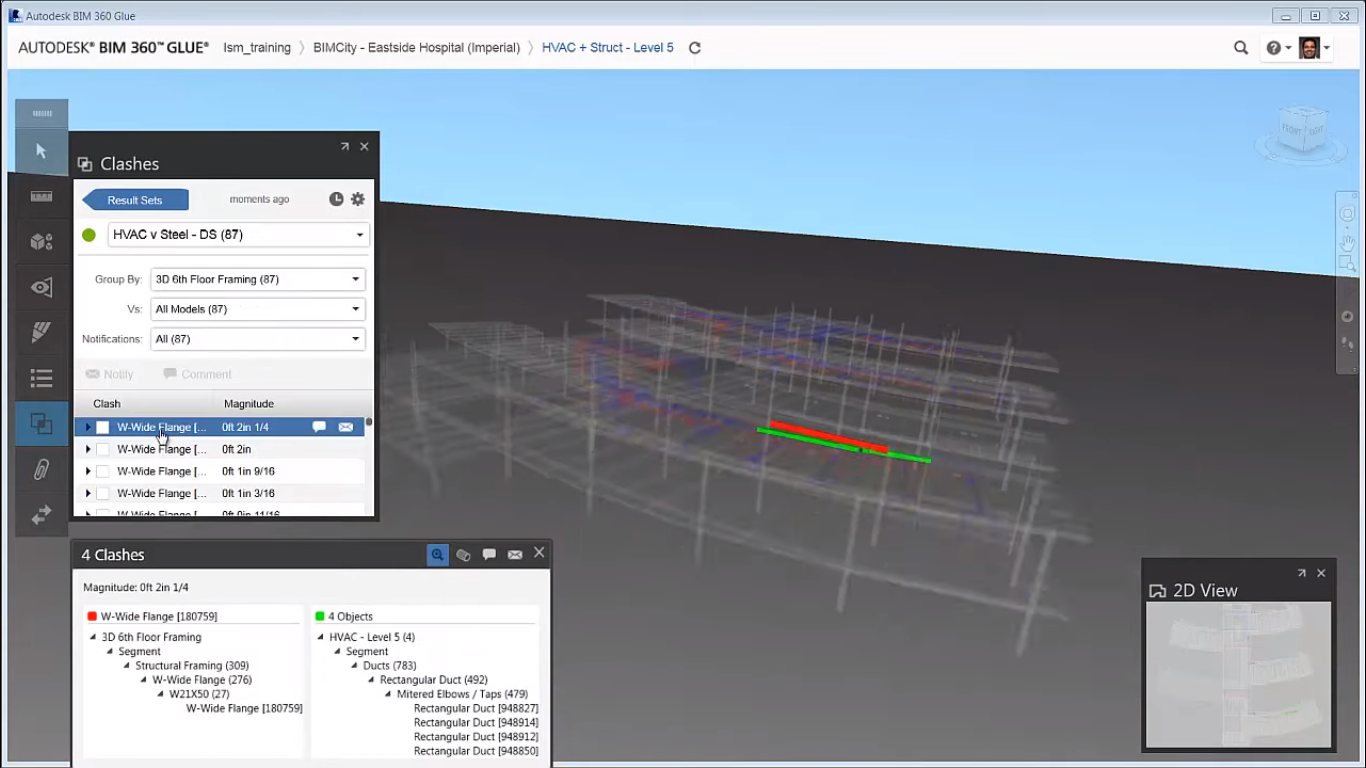Click the Notify button

pos(109,374)
